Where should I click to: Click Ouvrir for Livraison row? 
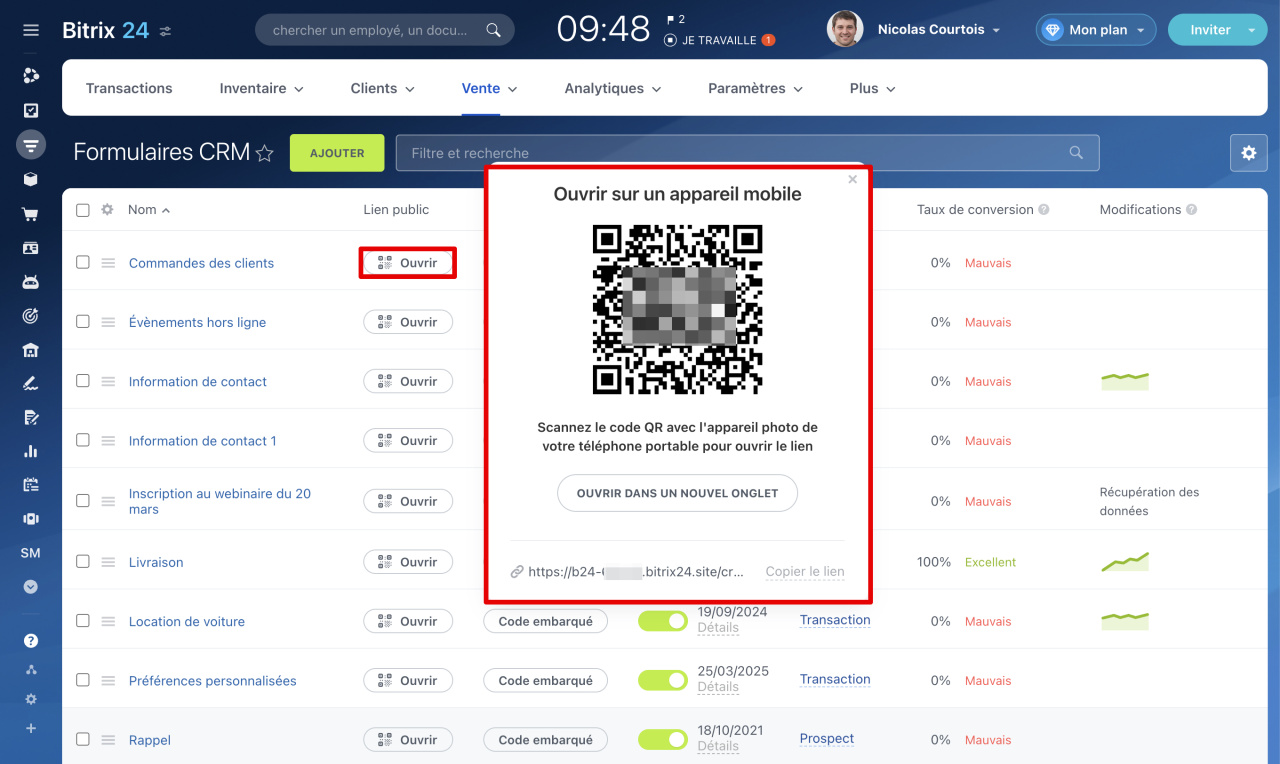pyautogui.click(x=408, y=562)
